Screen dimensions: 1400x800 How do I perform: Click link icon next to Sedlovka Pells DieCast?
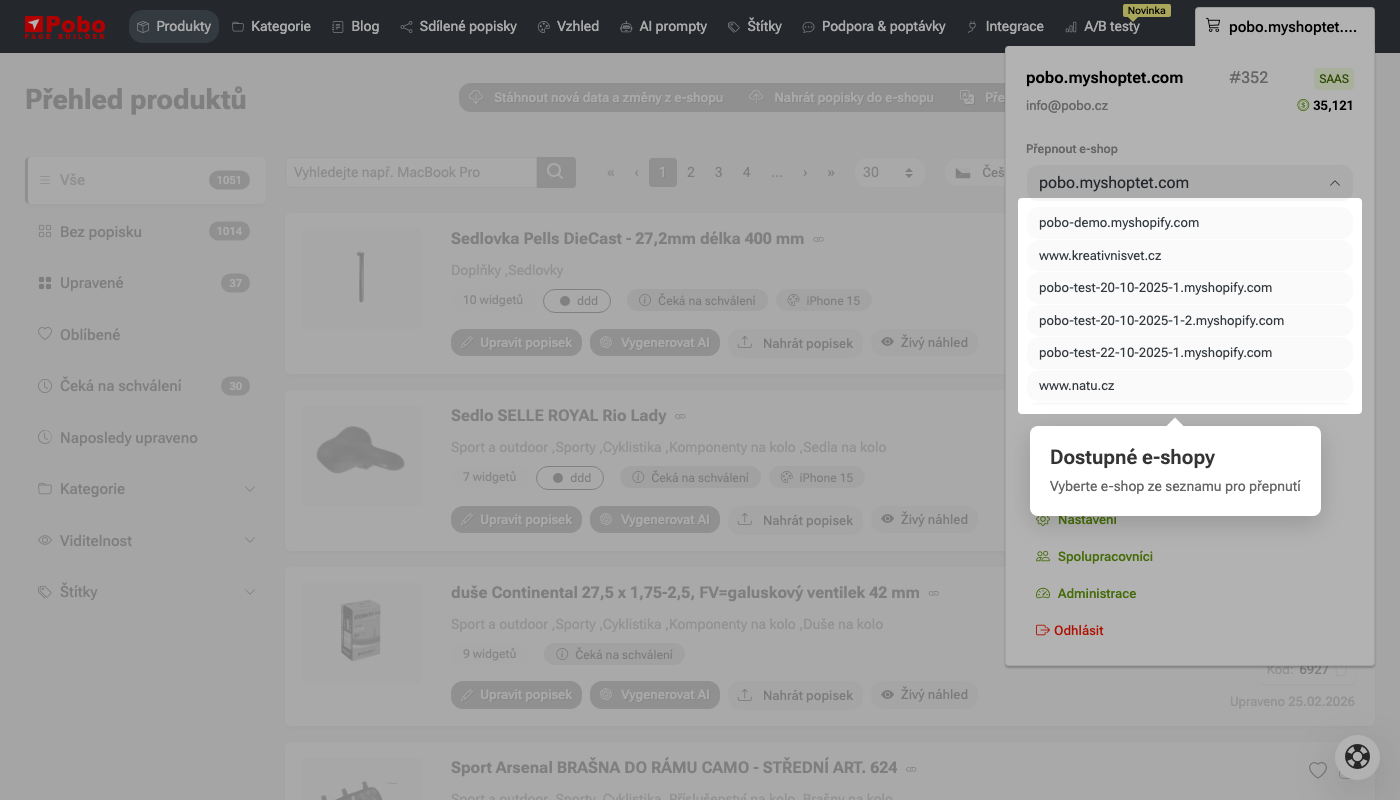point(818,240)
